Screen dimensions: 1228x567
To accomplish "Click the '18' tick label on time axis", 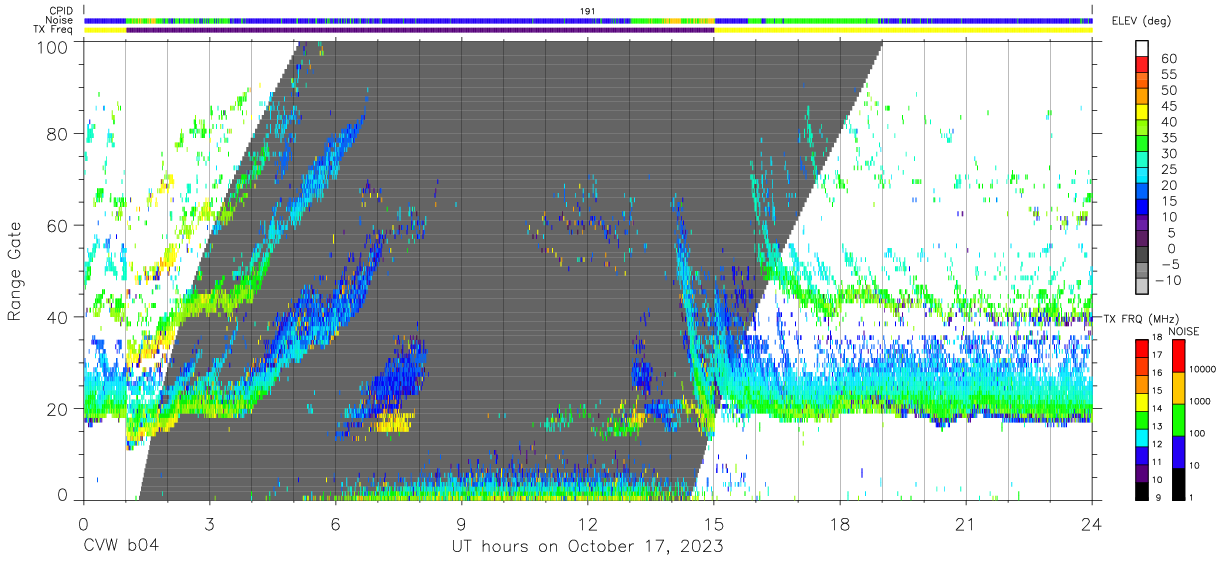I will (840, 524).
